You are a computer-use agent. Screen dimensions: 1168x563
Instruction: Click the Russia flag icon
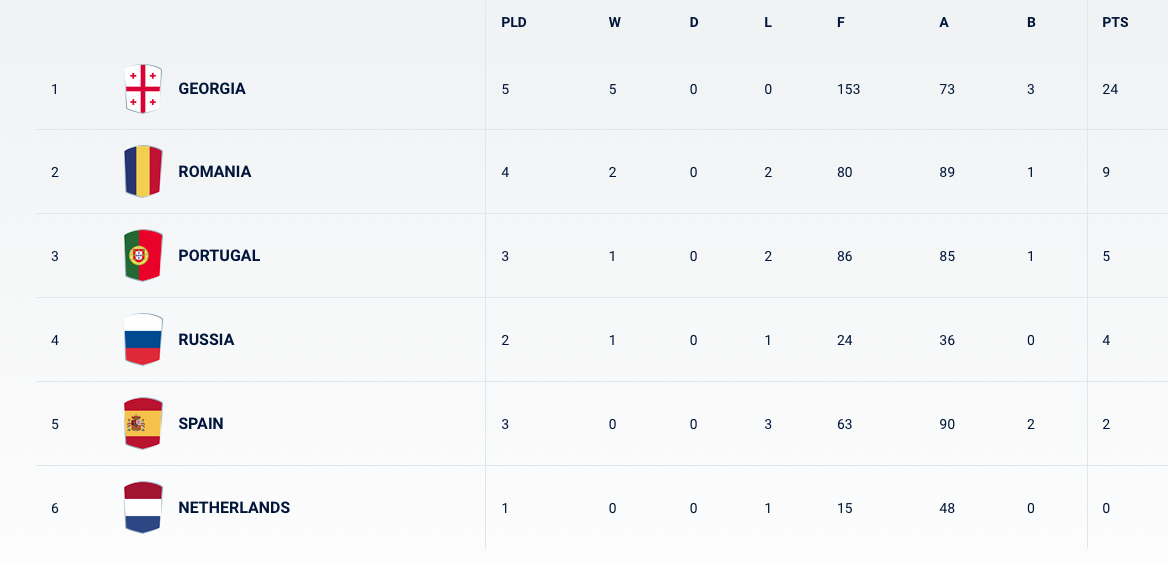coord(143,340)
